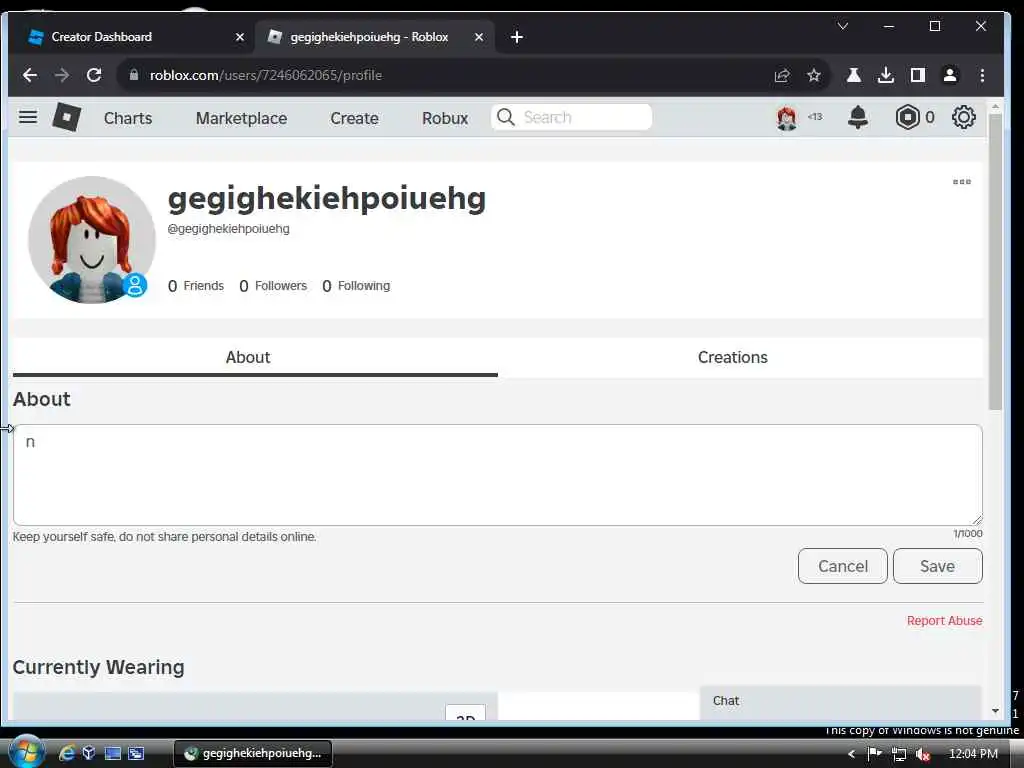Open Chrome labs flask icon
Image resolution: width=1024 pixels, height=768 pixels.
[x=854, y=75]
